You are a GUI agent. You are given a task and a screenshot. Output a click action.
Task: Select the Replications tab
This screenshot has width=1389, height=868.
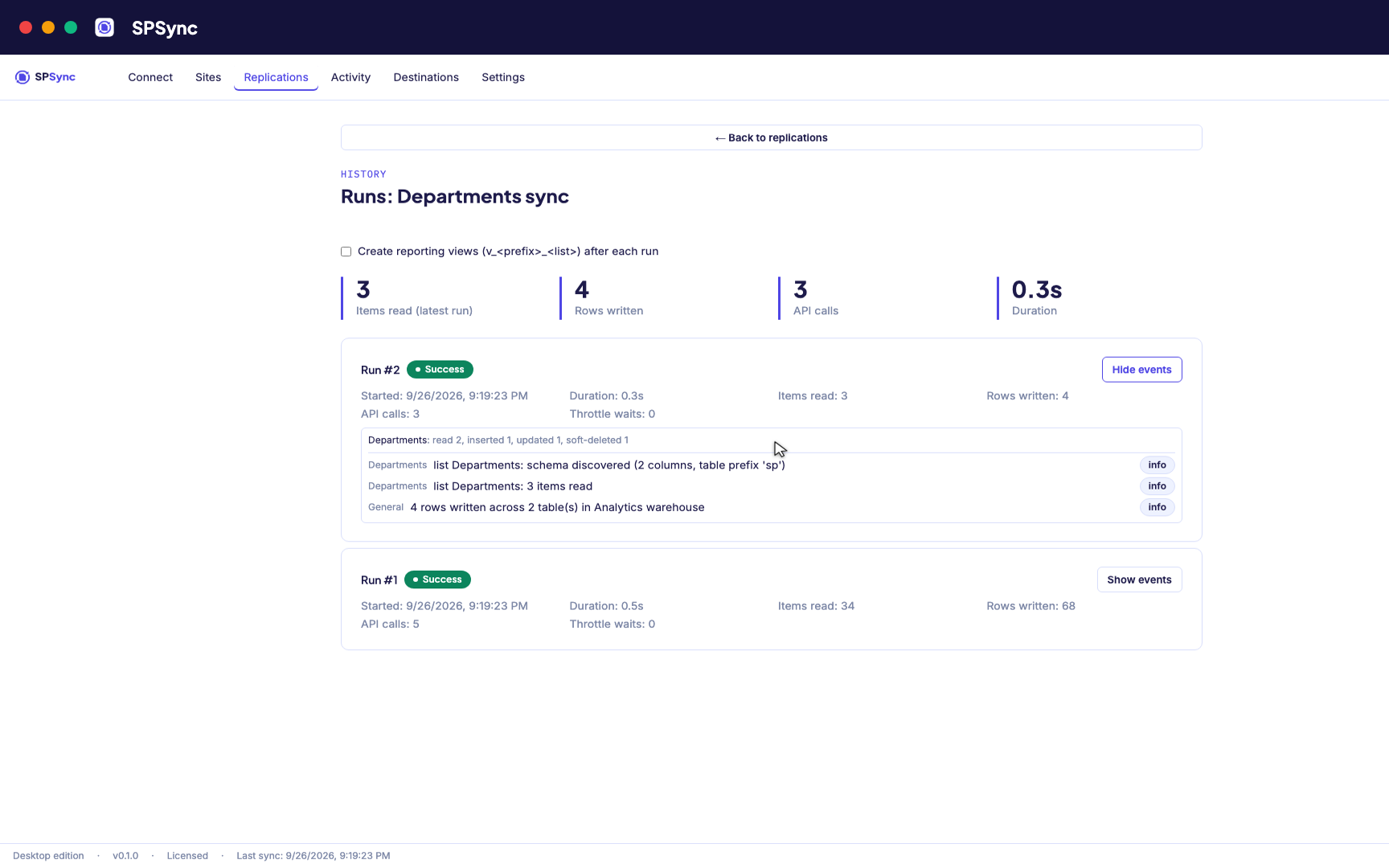click(276, 77)
